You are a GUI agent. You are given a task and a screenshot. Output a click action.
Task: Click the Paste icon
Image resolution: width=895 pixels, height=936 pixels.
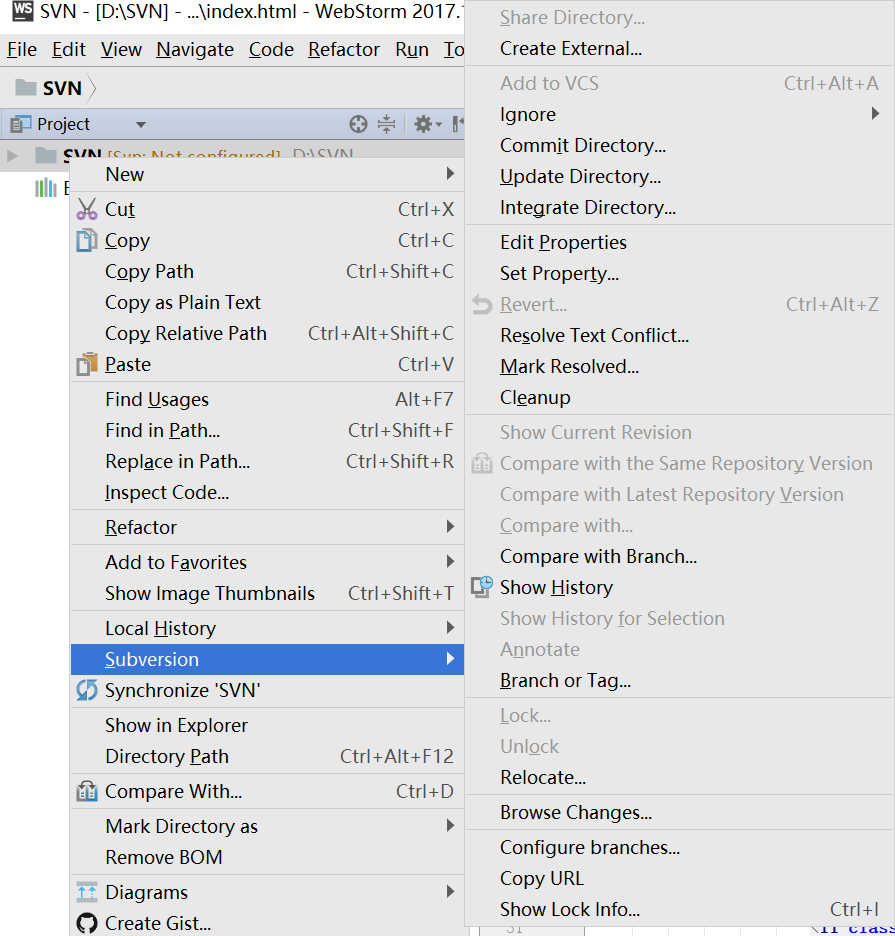tap(87, 364)
